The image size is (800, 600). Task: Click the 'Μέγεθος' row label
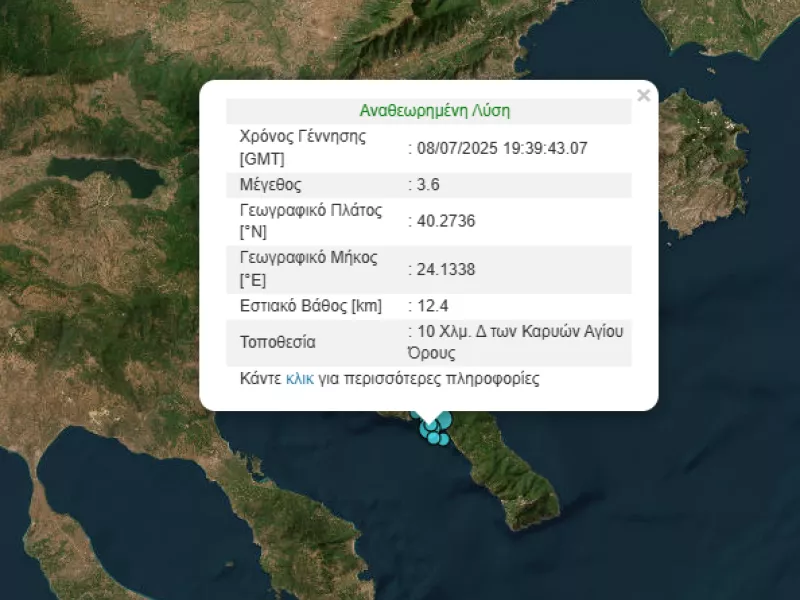270,185
